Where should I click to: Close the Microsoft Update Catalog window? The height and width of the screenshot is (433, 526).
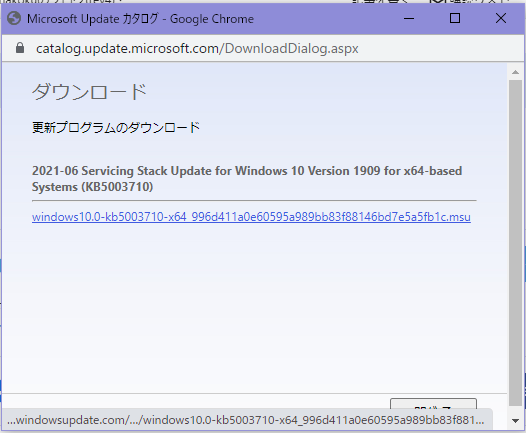click(501, 18)
